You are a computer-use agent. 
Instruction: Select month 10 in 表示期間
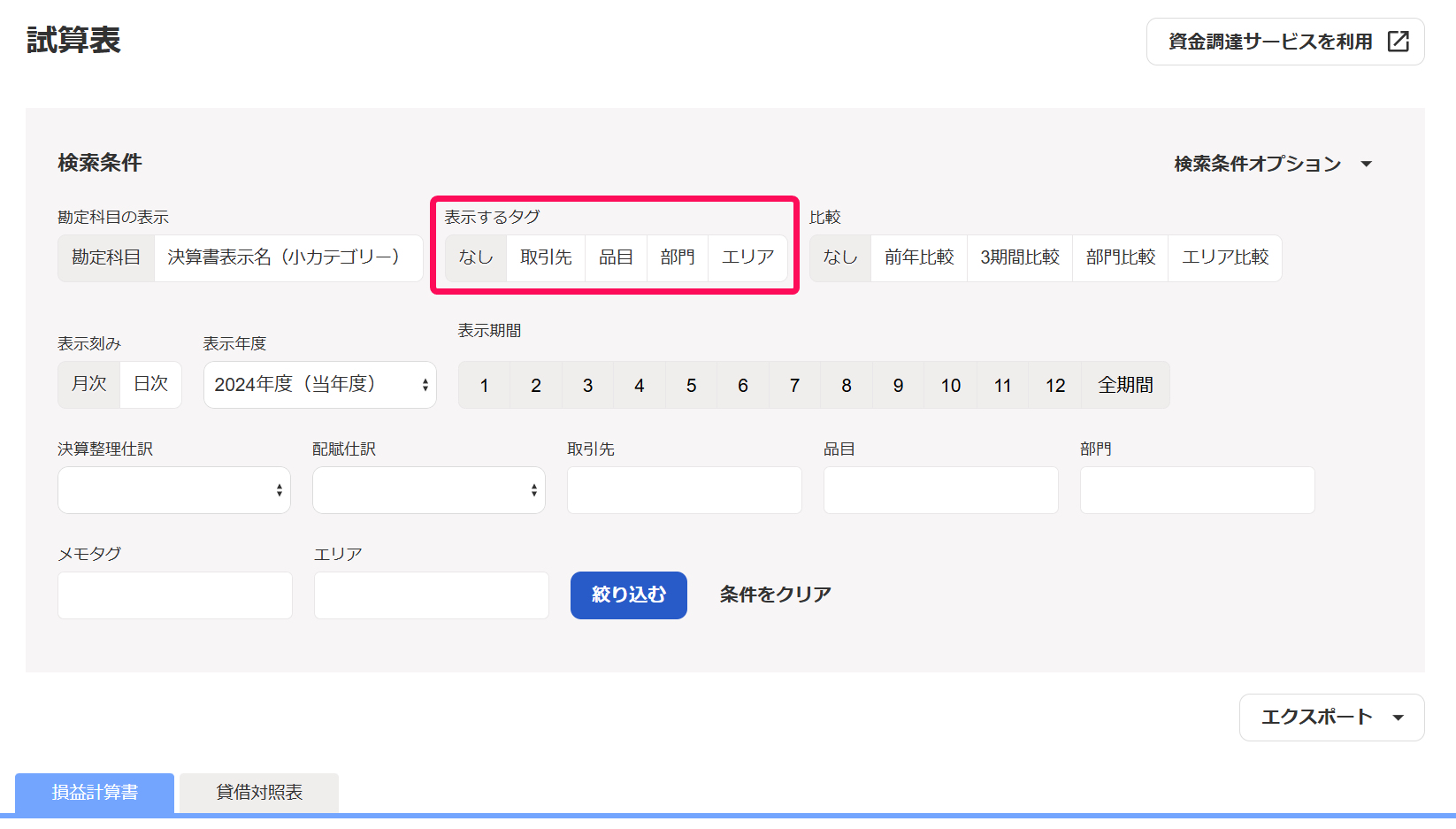pos(951,385)
